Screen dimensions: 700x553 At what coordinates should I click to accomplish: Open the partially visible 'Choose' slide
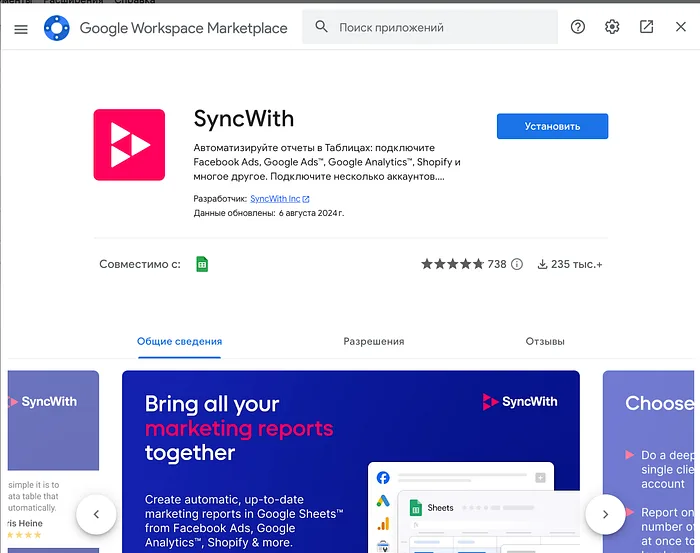[648, 462]
